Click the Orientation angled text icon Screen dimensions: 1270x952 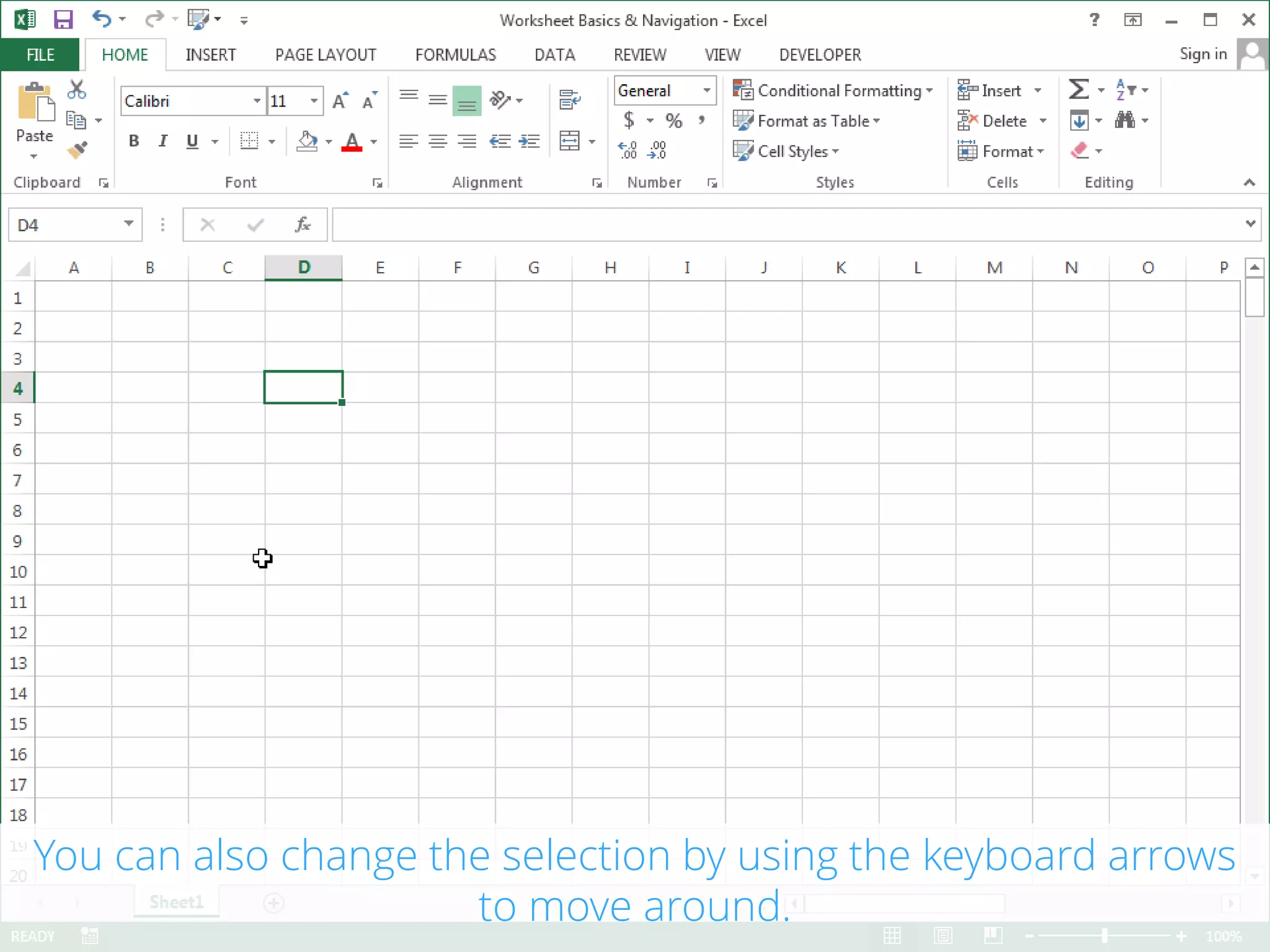[x=500, y=99]
